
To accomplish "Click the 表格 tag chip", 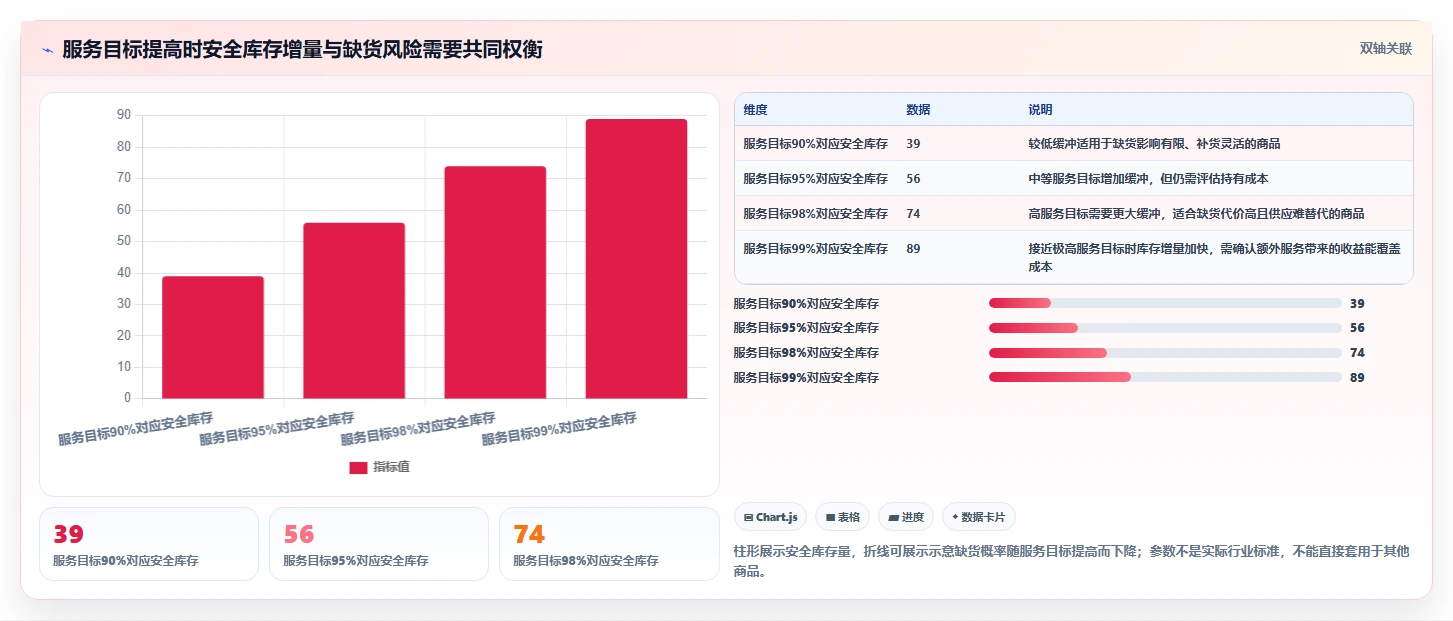I will (842, 517).
